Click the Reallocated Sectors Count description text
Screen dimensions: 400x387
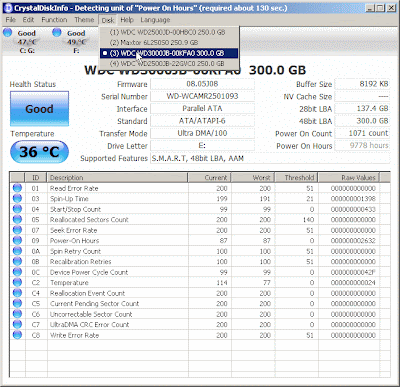pos(89,220)
